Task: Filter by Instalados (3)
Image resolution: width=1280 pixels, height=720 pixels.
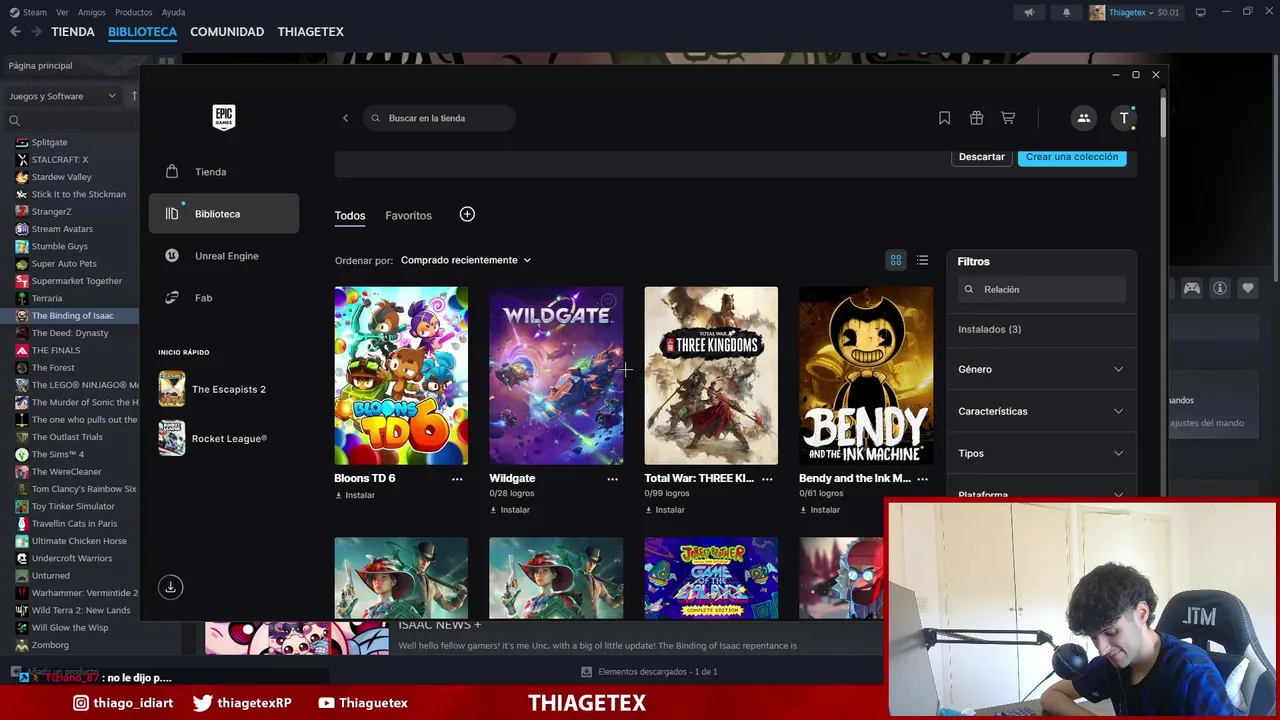Action: [x=989, y=329]
